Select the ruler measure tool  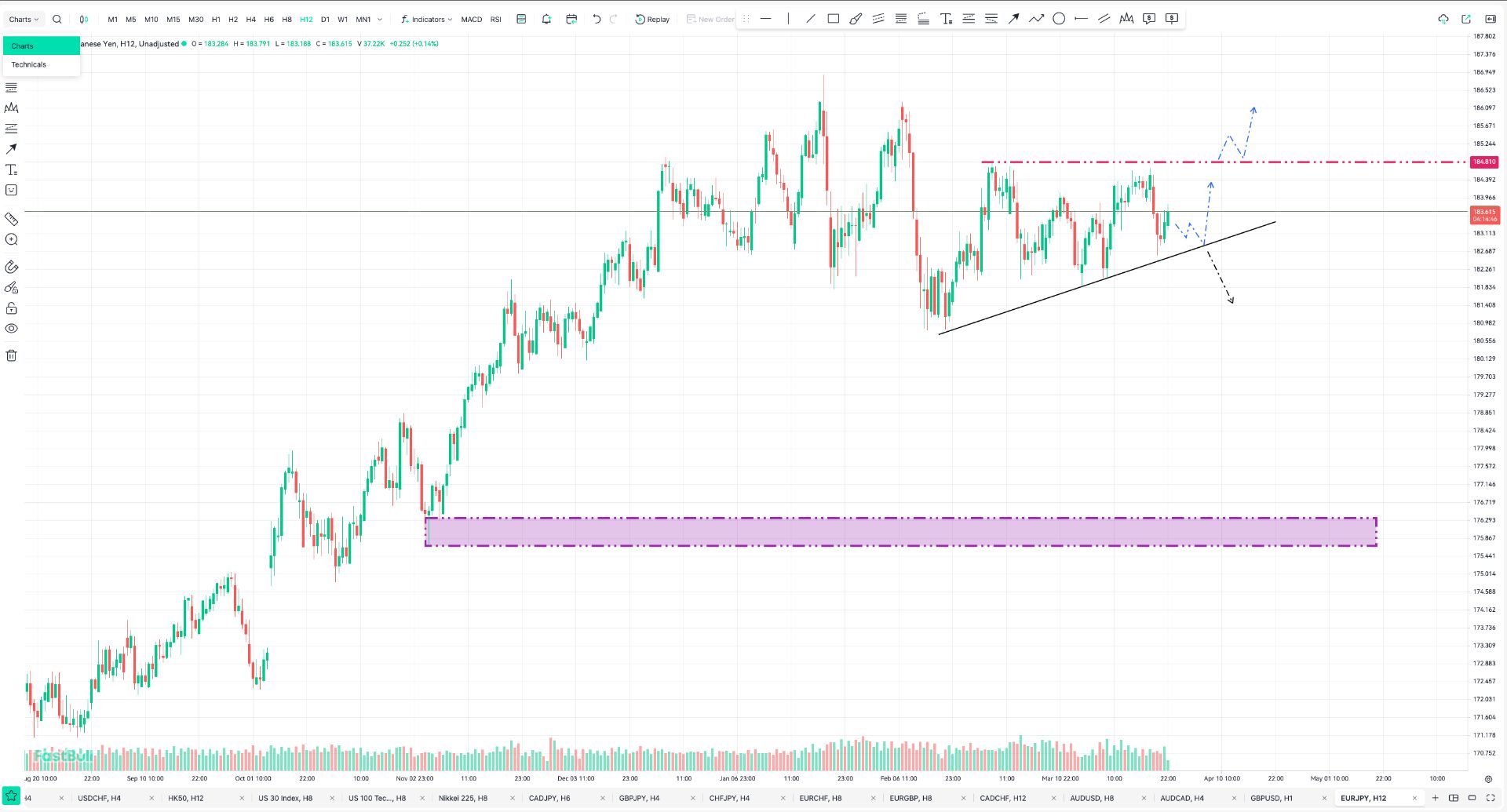(x=11, y=219)
